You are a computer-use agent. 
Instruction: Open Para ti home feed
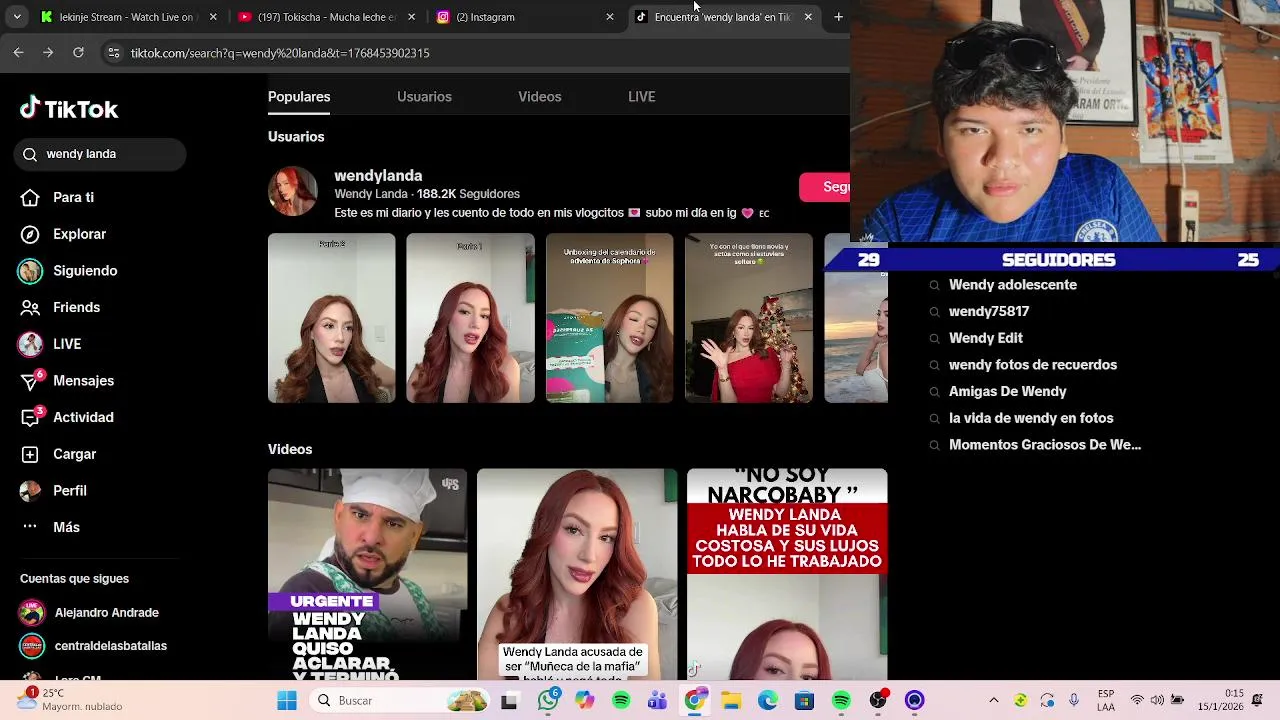[58, 197]
